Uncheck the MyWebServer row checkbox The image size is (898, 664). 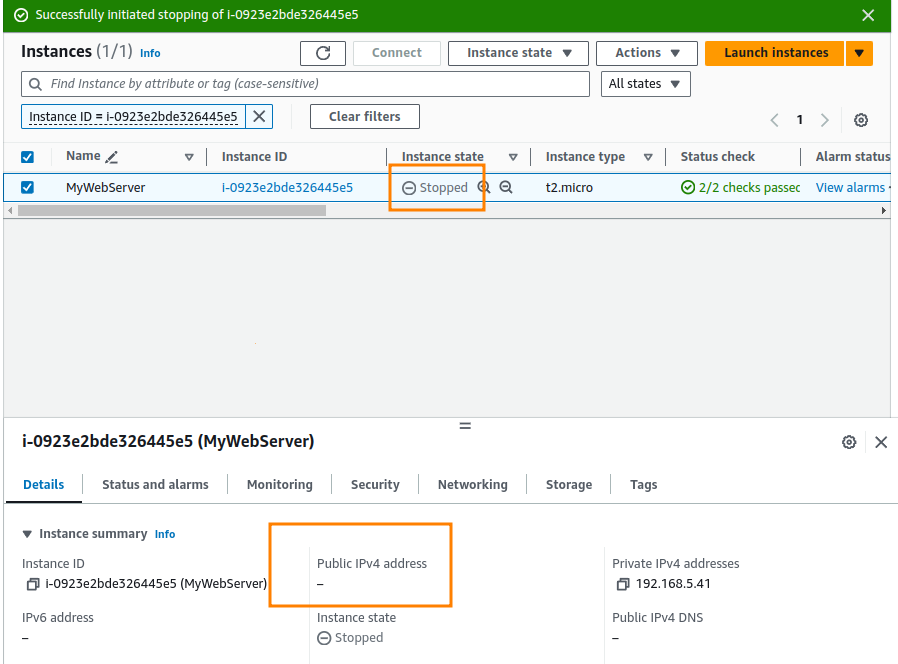tap(27, 187)
